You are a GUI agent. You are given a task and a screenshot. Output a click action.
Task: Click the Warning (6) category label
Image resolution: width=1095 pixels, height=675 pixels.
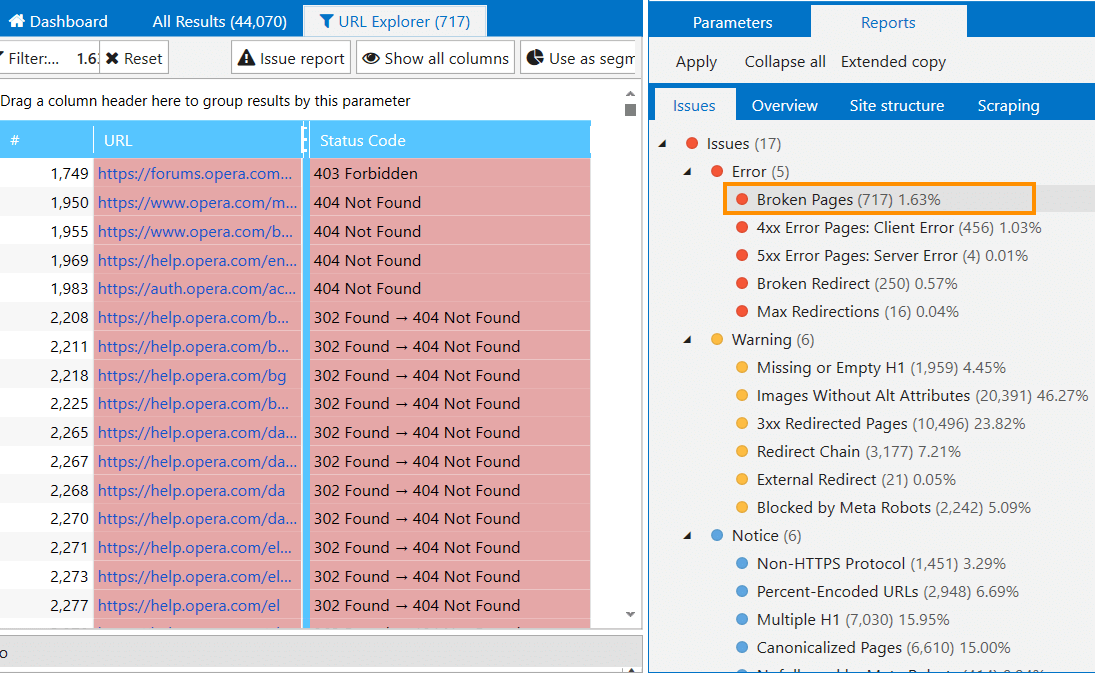point(772,339)
